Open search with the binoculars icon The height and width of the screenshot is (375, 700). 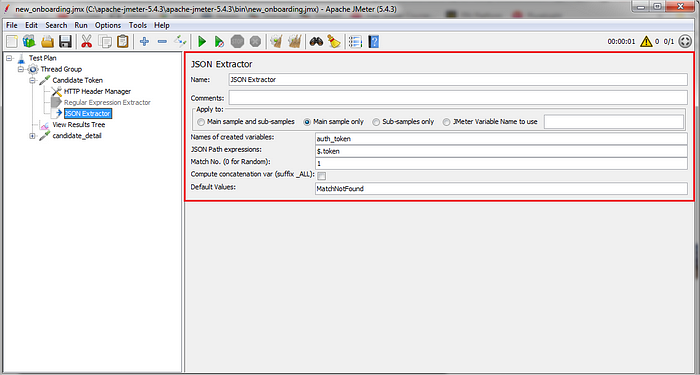tap(317, 42)
